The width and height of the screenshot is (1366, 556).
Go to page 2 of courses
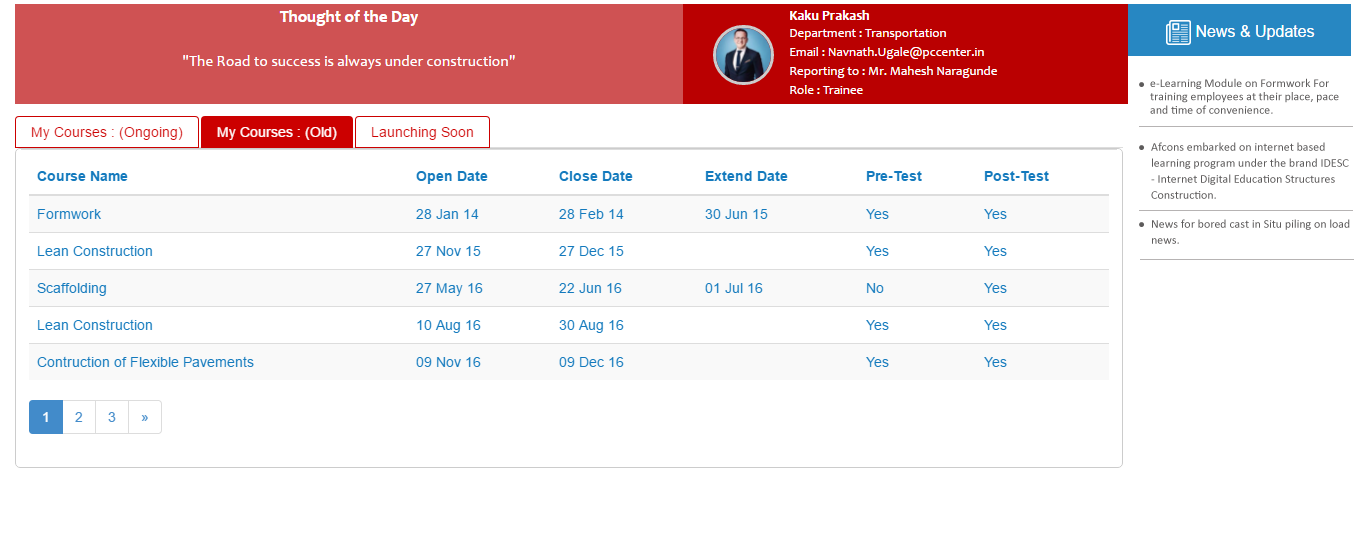pyautogui.click(x=79, y=417)
